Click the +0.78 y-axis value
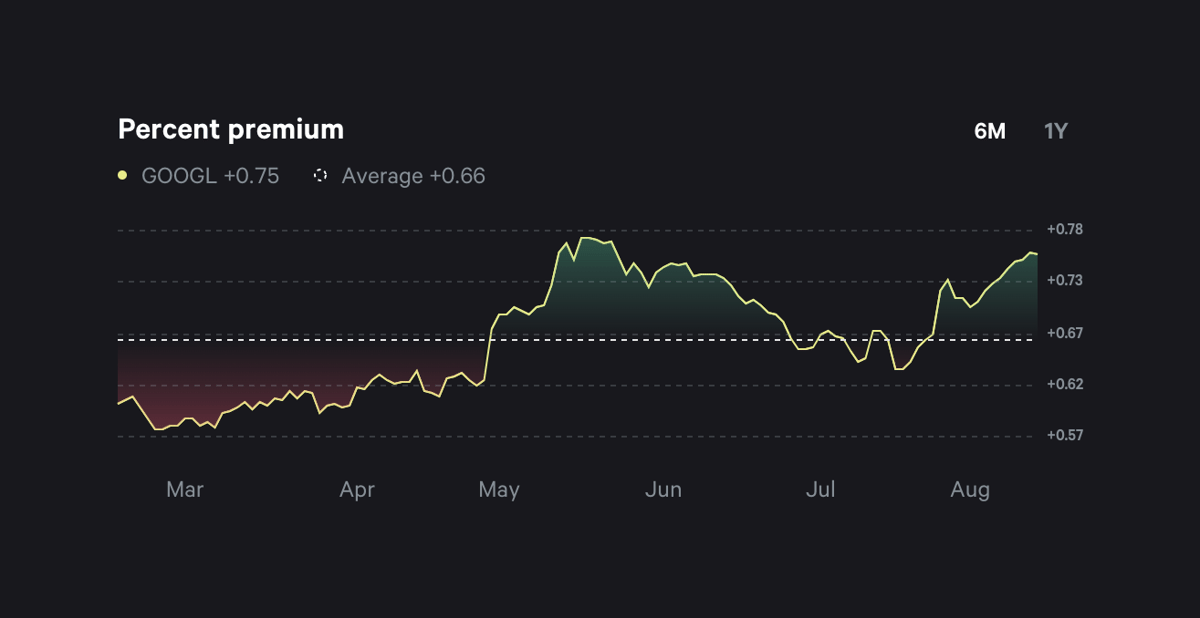This screenshot has width=1200, height=618. point(1065,228)
